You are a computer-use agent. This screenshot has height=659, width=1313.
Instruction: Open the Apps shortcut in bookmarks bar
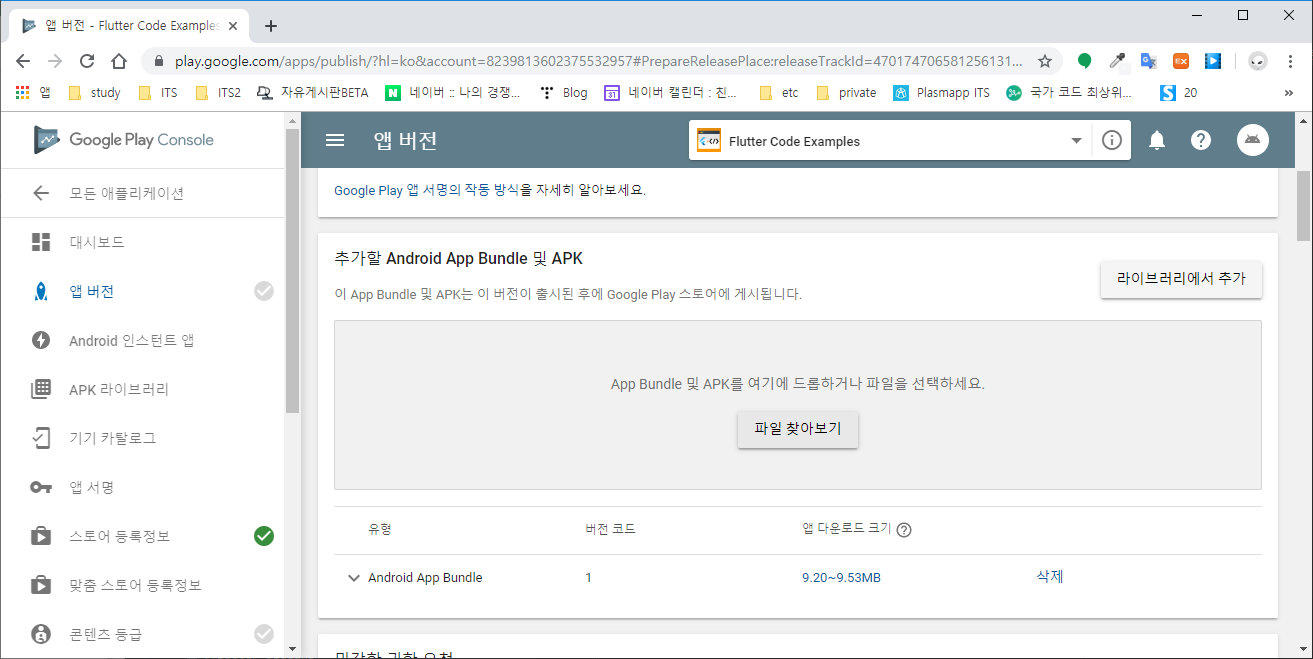coord(32,93)
